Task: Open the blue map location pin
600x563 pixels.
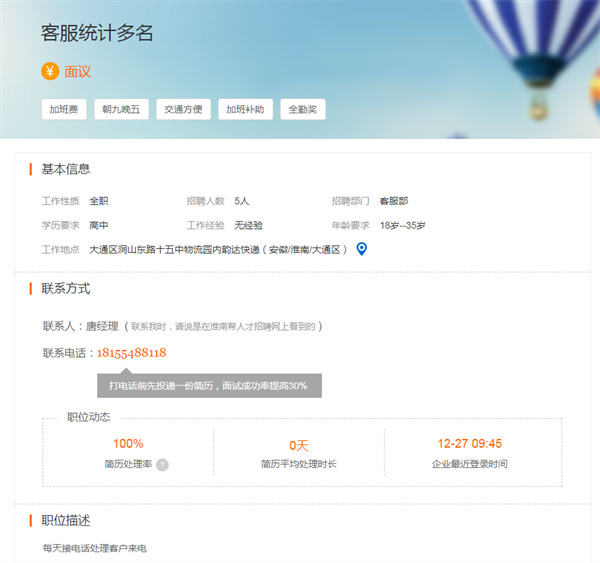Action: [x=362, y=249]
